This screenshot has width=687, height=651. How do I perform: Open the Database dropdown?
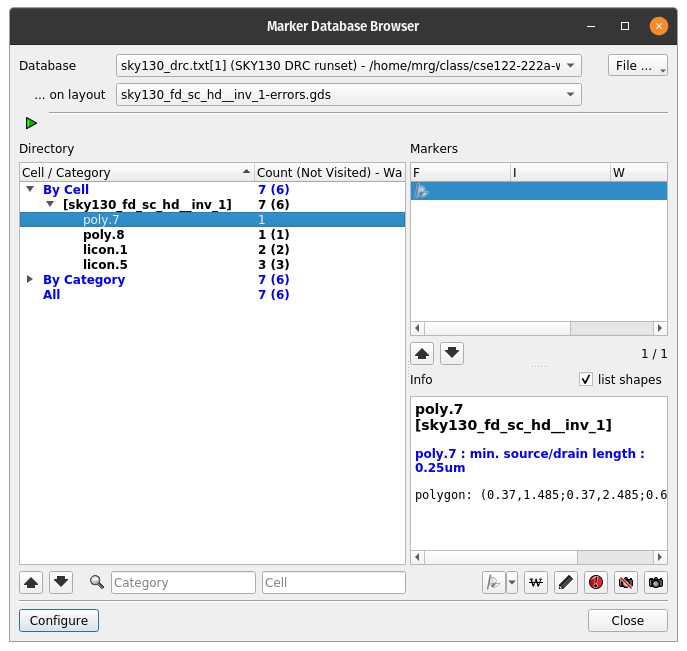pyautogui.click(x=349, y=66)
